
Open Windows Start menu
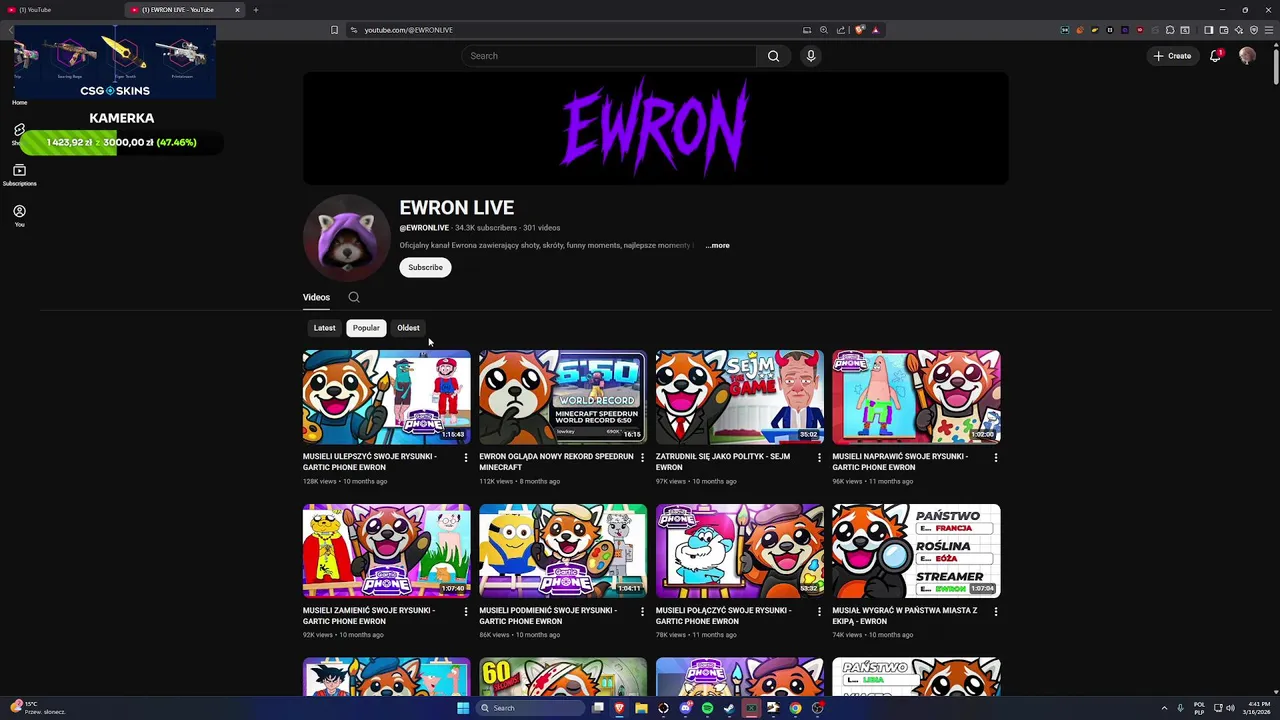pos(463,708)
